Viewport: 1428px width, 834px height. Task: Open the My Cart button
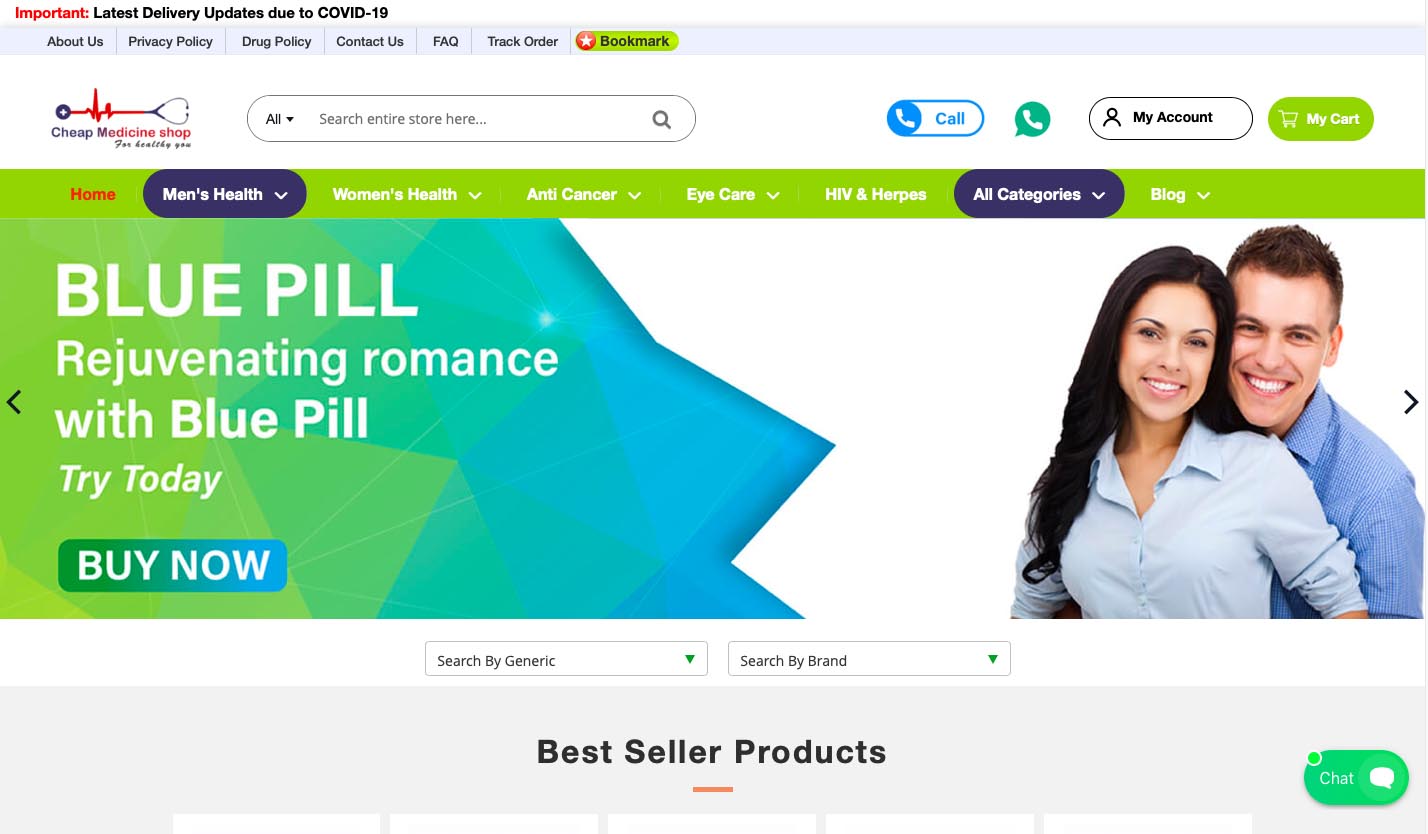1320,118
